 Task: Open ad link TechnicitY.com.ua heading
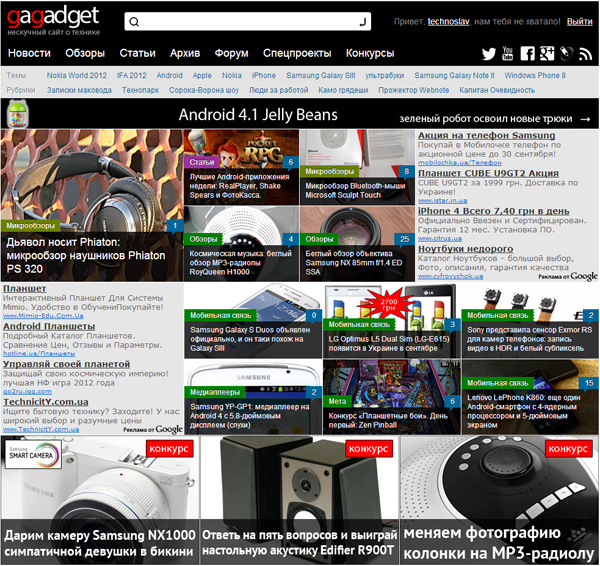[46, 402]
